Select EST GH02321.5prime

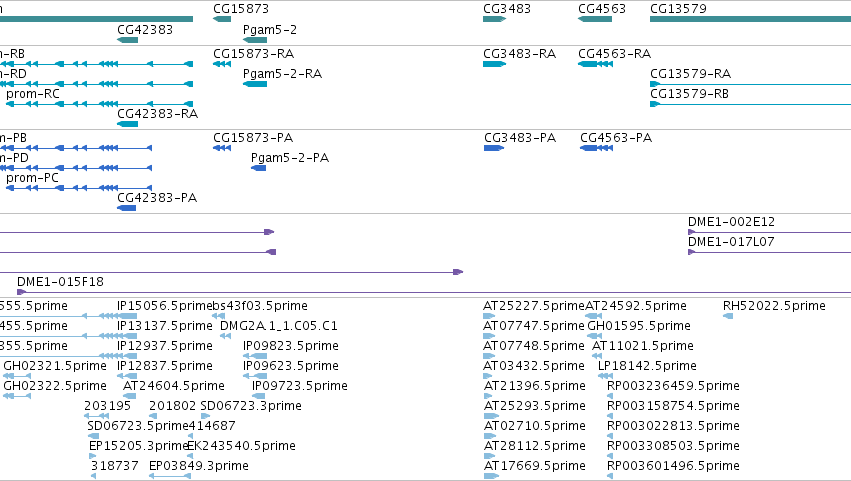coord(17,376)
